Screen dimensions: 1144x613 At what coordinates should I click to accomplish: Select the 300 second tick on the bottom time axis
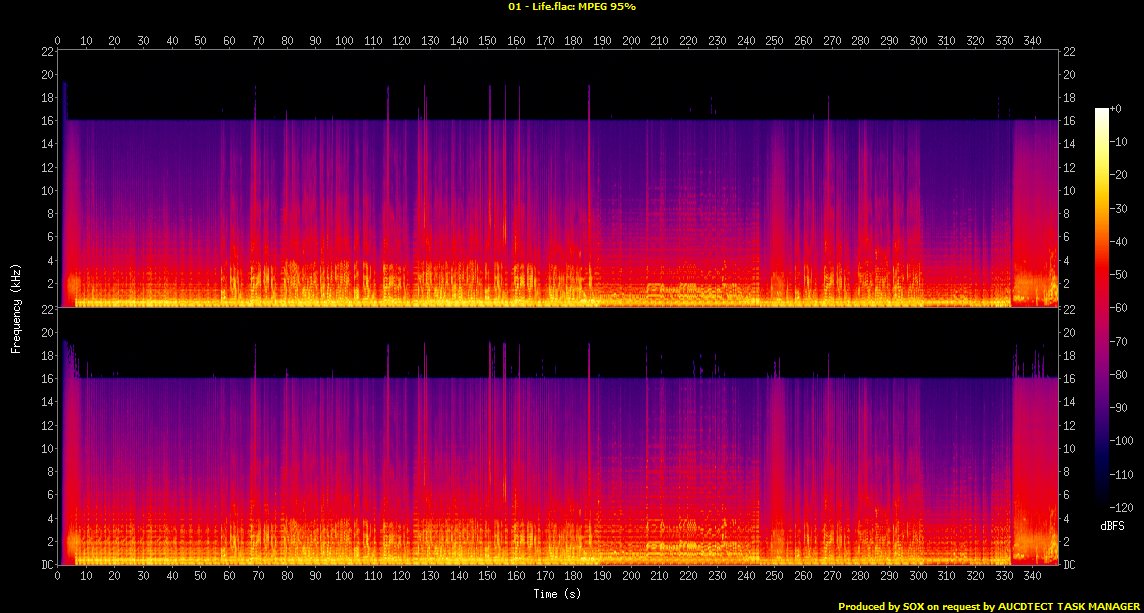tap(918, 577)
